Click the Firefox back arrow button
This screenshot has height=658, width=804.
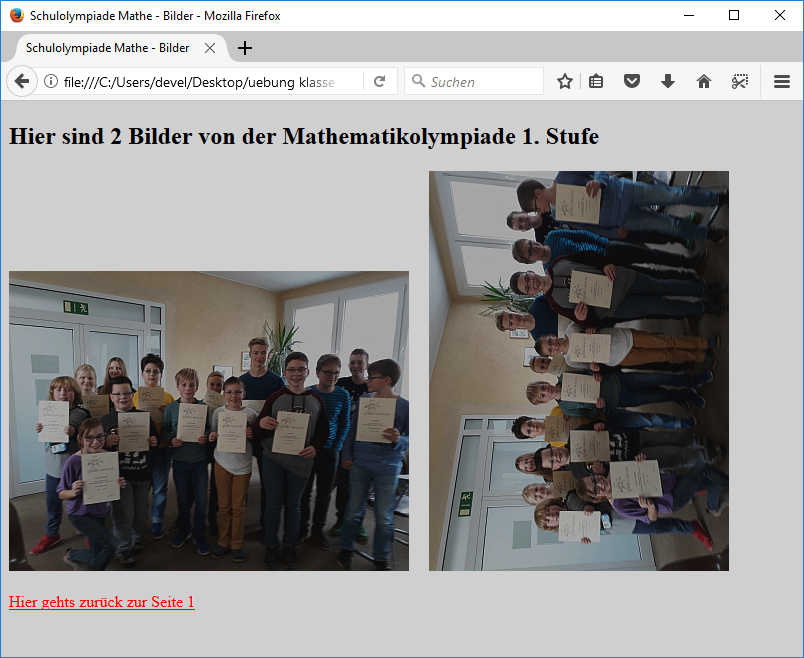point(21,82)
